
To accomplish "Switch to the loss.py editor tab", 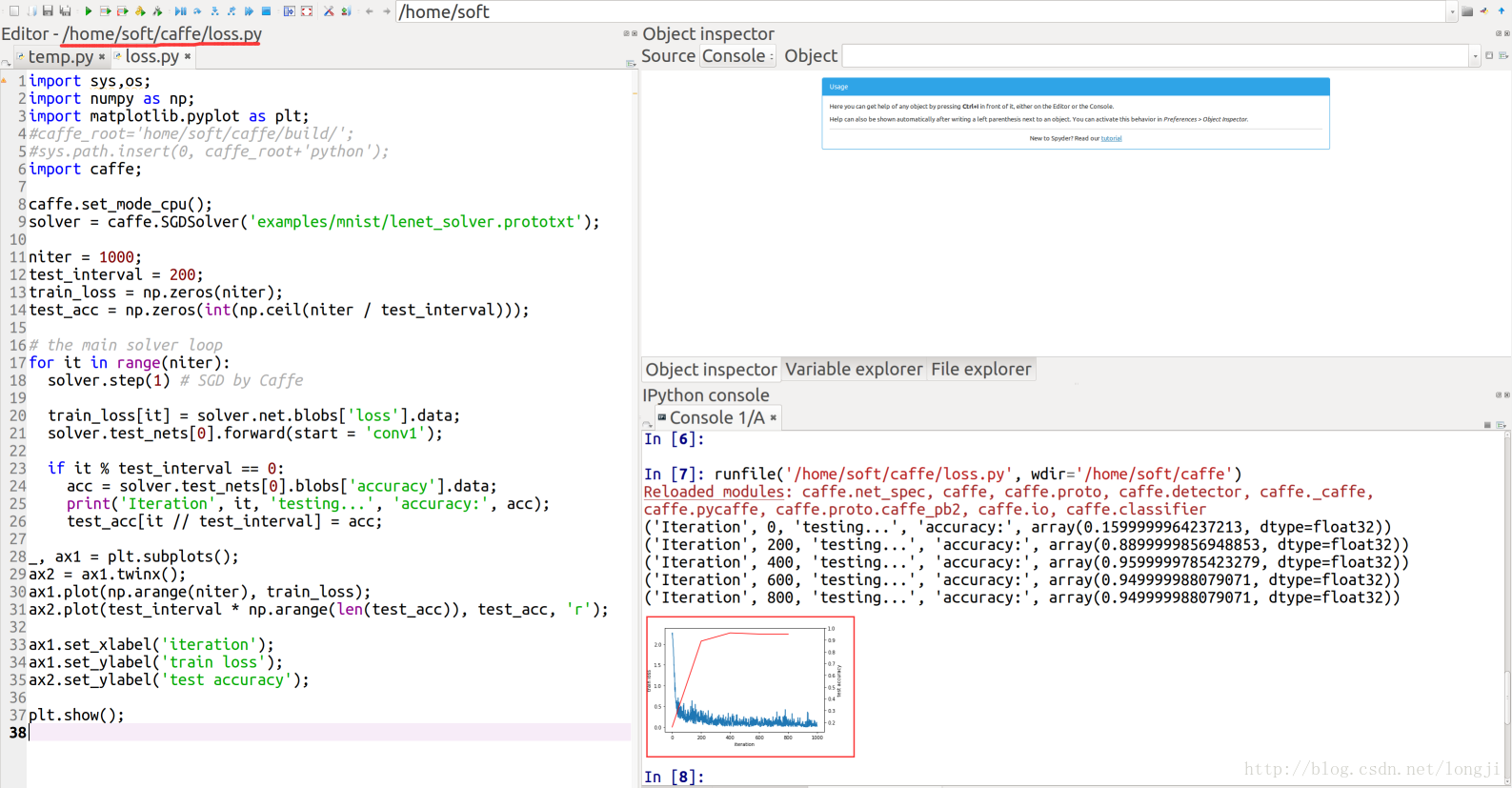I will coord(152,56).
